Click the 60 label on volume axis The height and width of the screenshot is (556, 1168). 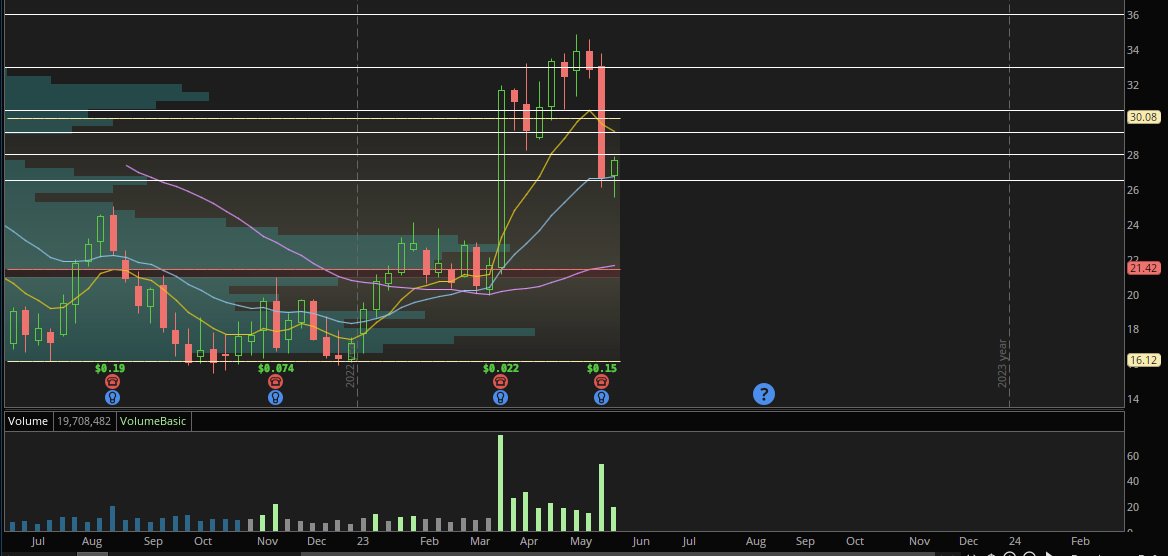point(1132,456)
